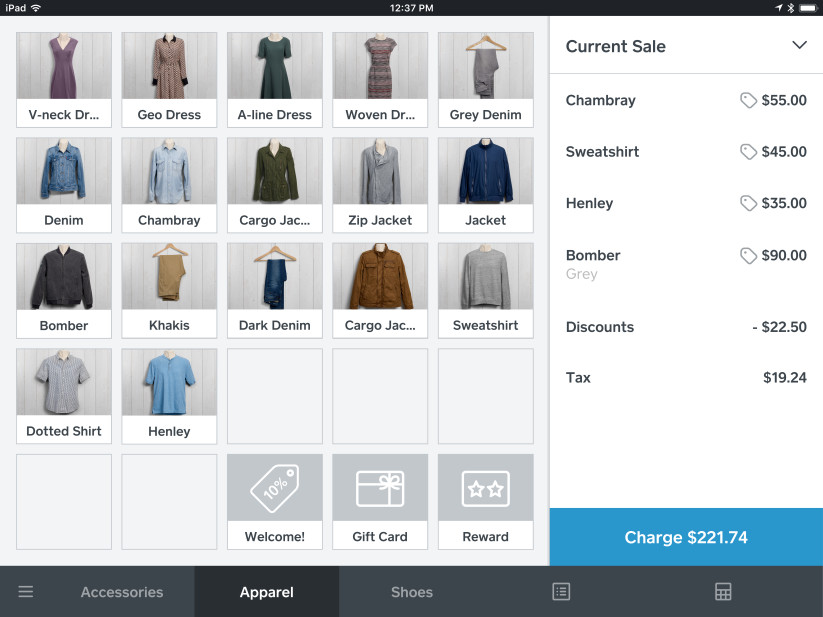
Task: Tap the Charge $221.74 button
Action: (686, 537)
